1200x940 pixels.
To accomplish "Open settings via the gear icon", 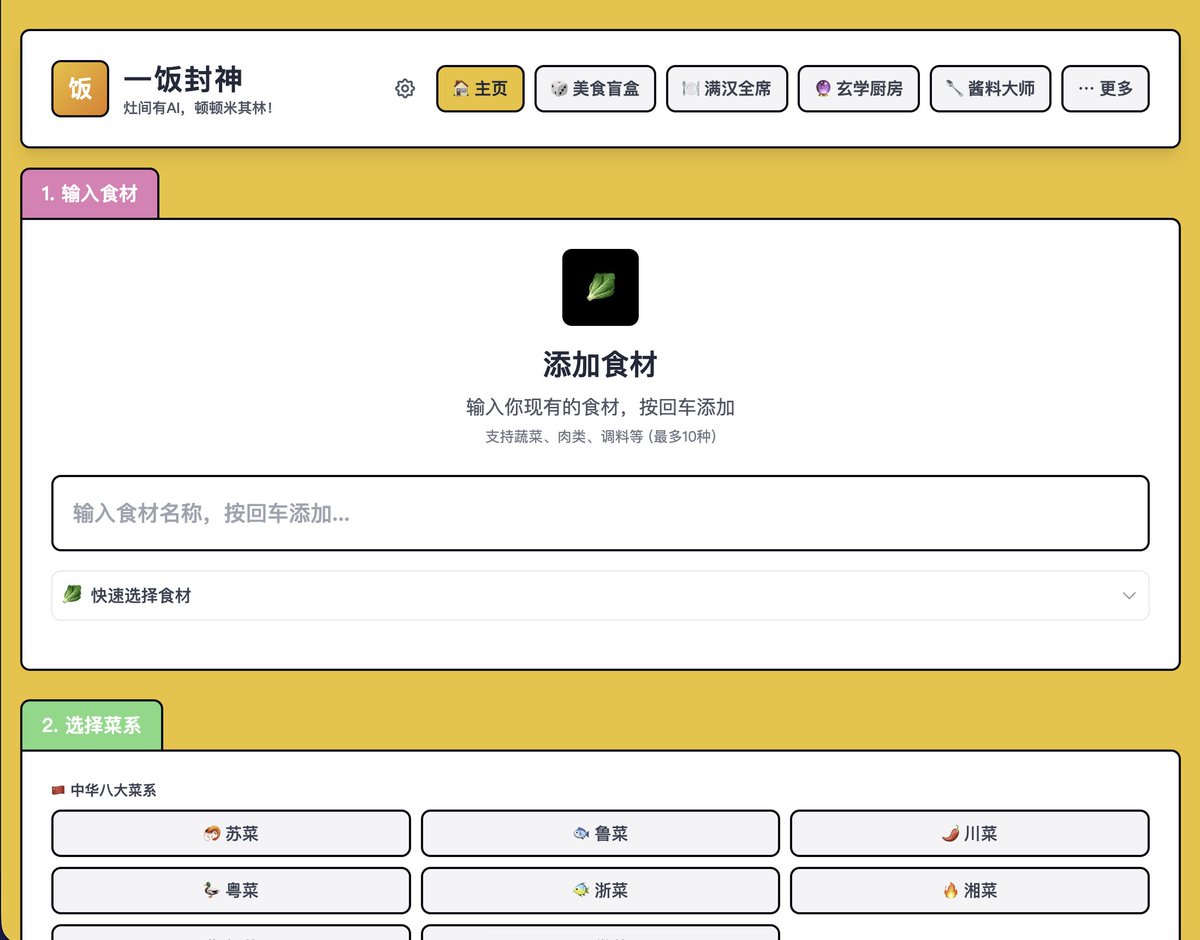I will pos(405,89).
